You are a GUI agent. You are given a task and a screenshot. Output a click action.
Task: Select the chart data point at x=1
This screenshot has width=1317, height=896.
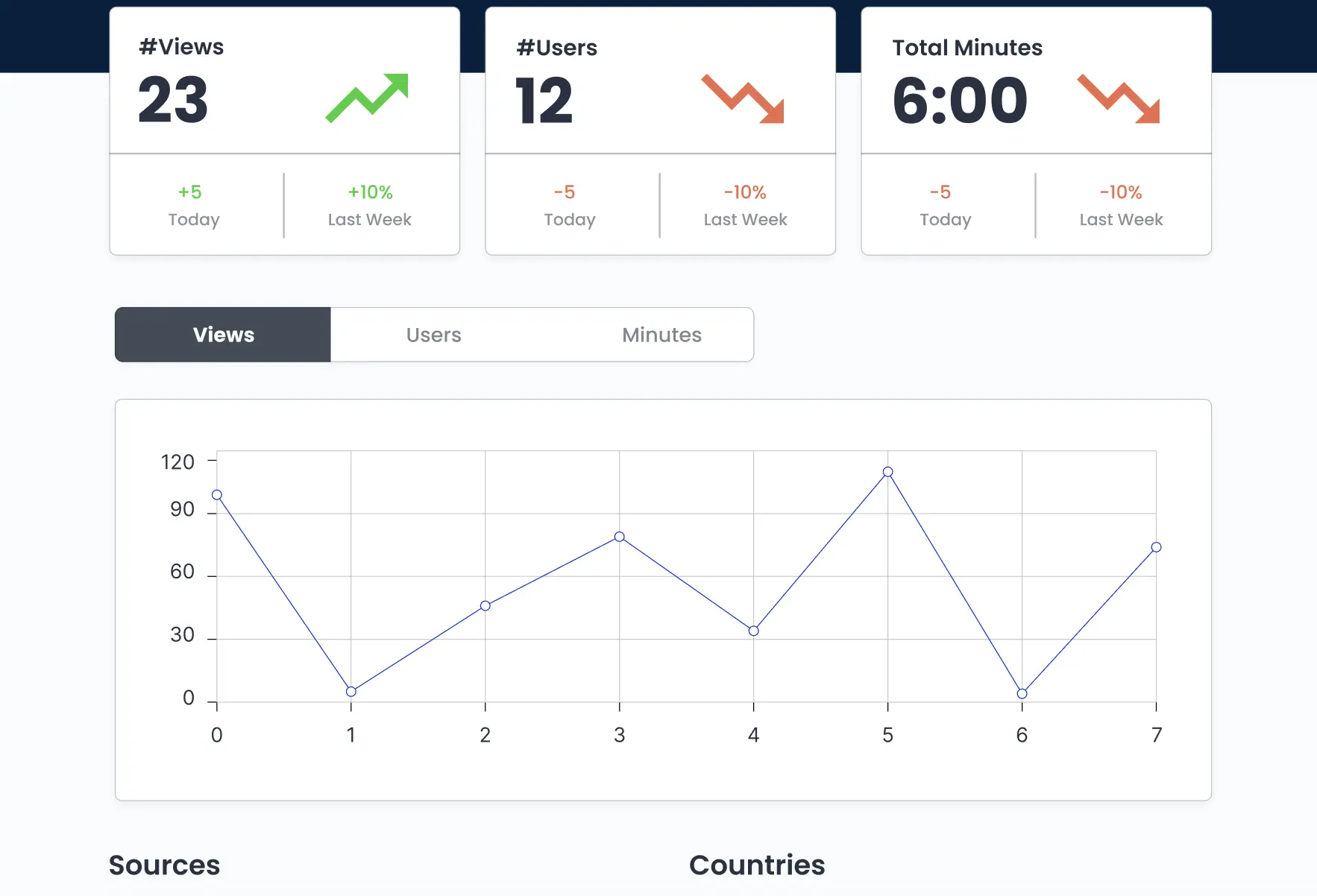tap(351, 692)
